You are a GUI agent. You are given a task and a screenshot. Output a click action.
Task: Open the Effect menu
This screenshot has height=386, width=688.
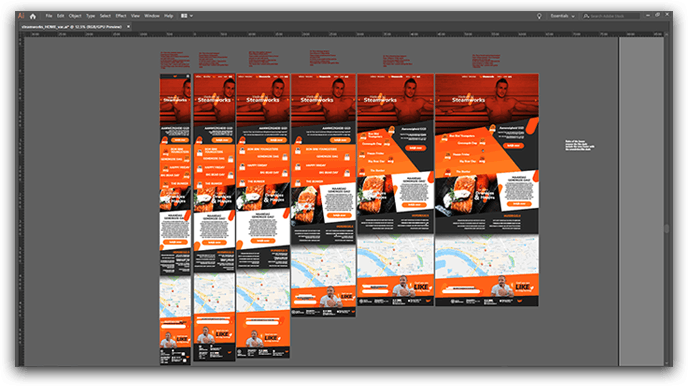(121, 16)
